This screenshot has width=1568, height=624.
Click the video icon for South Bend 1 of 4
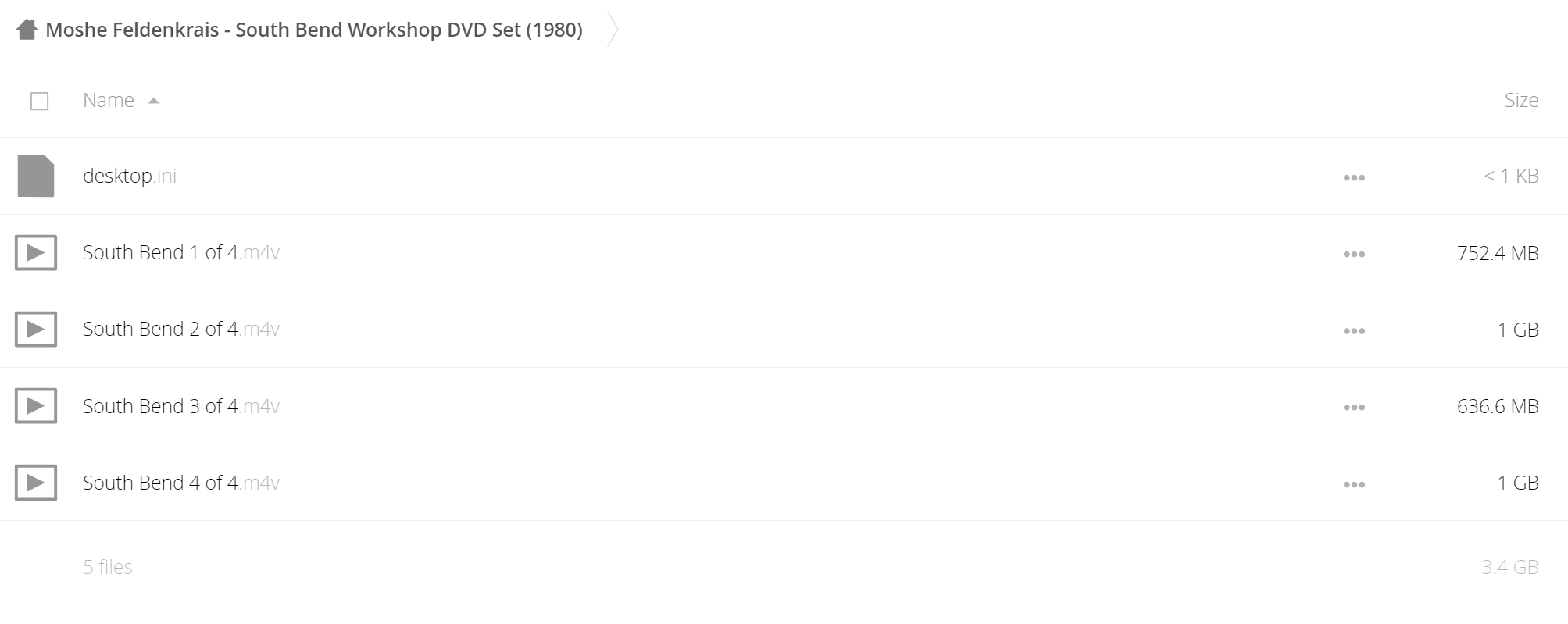tap(36, 252)
